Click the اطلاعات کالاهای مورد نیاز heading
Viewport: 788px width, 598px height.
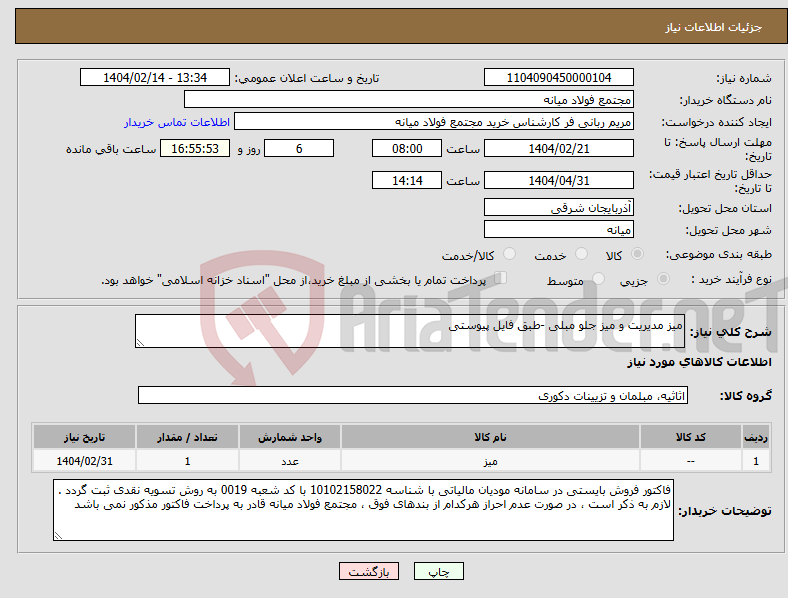[699, 362]
